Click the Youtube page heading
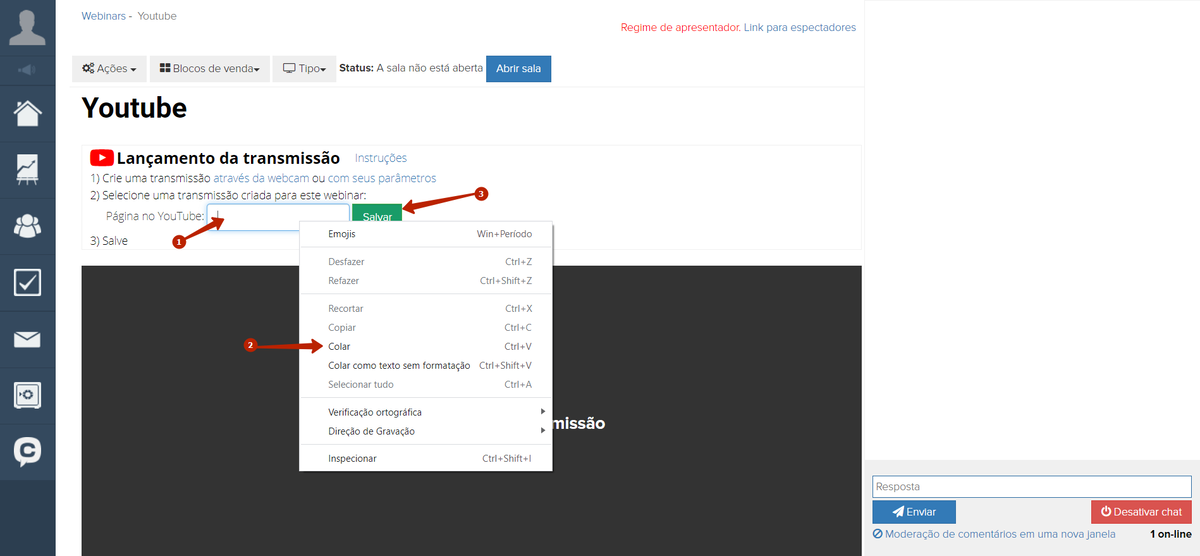 (134, 108)
